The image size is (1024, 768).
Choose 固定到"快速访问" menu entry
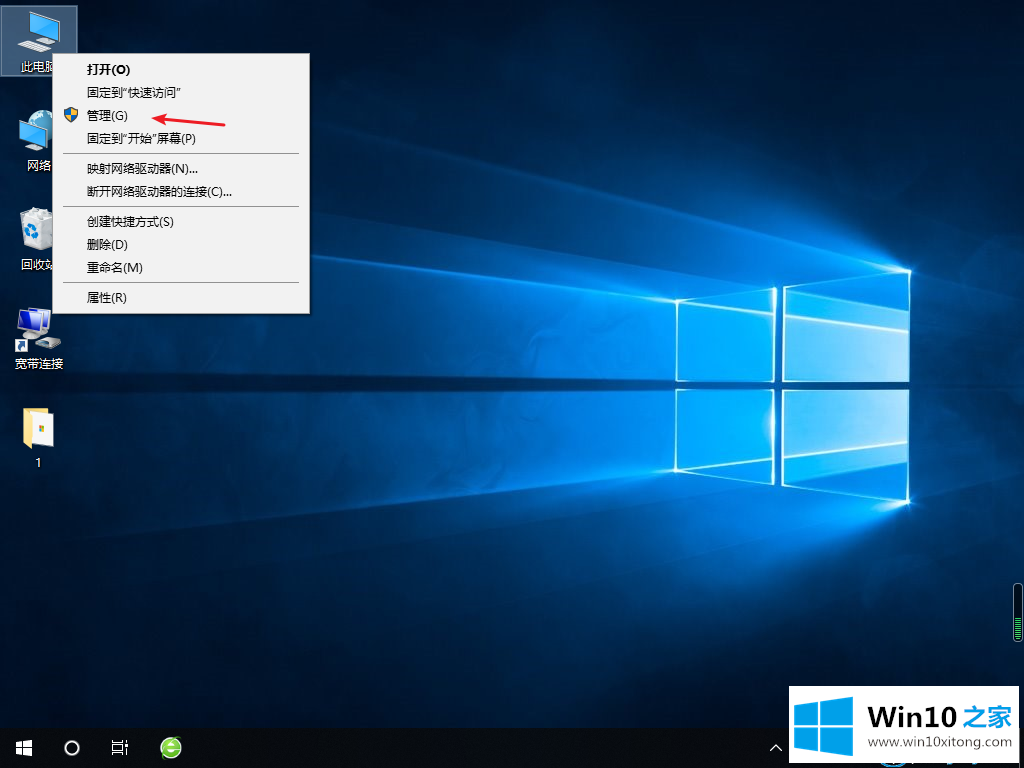point(181,93)
